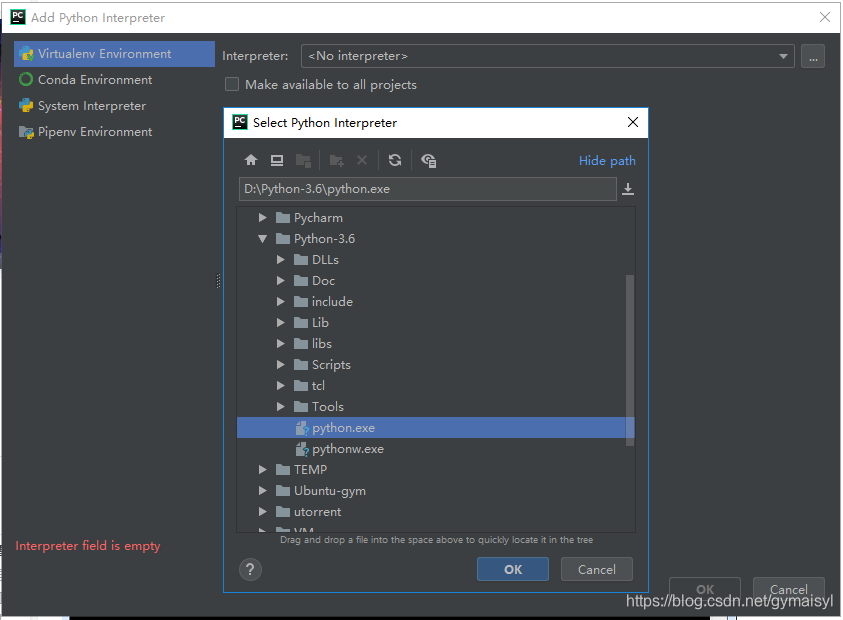This screenshot has height=620, width=843.
Task: Select the TEMP folder row
Action: pyautogui.click(x=435, y=469)
